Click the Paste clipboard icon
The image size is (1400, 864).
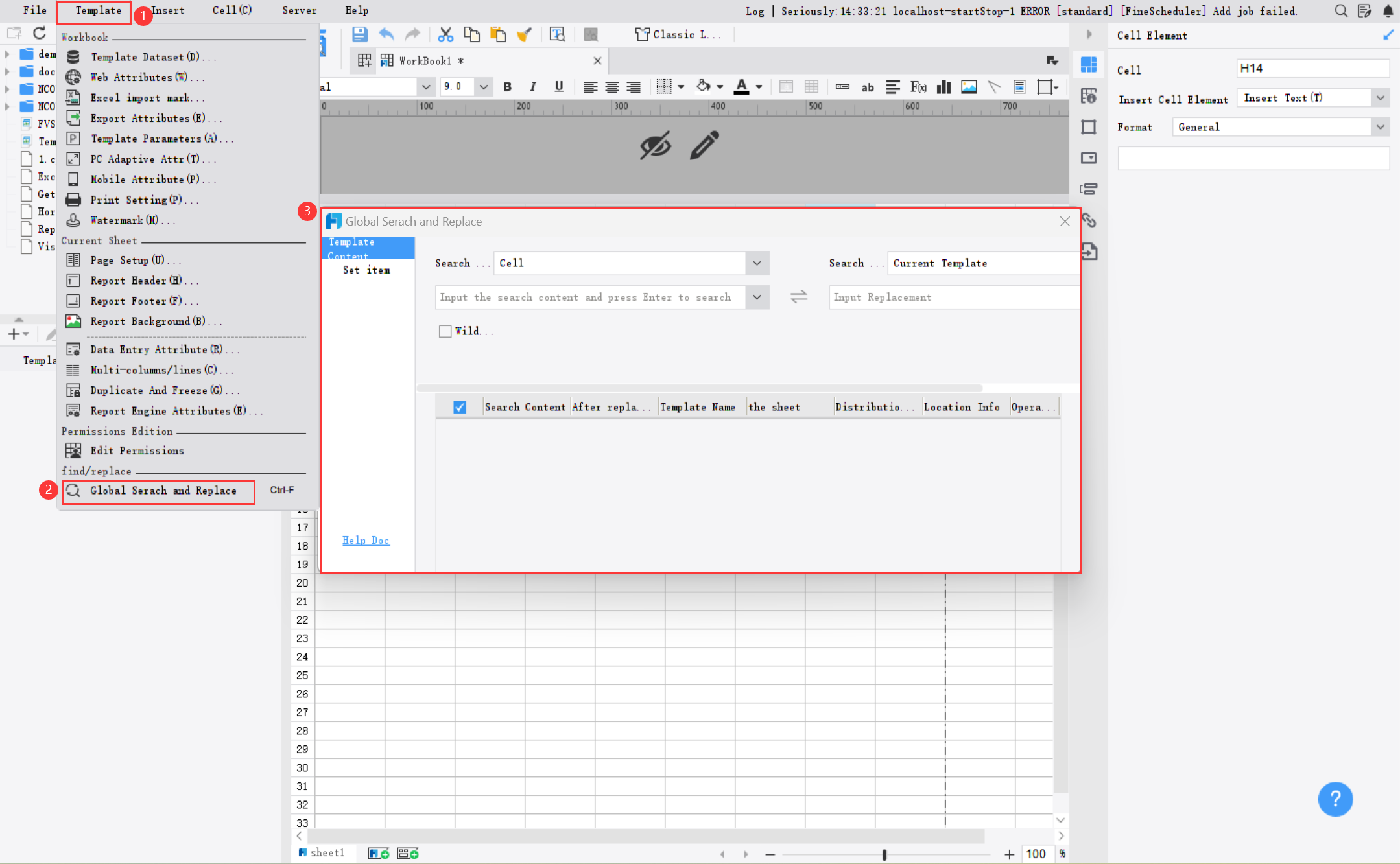click(498, 34)
